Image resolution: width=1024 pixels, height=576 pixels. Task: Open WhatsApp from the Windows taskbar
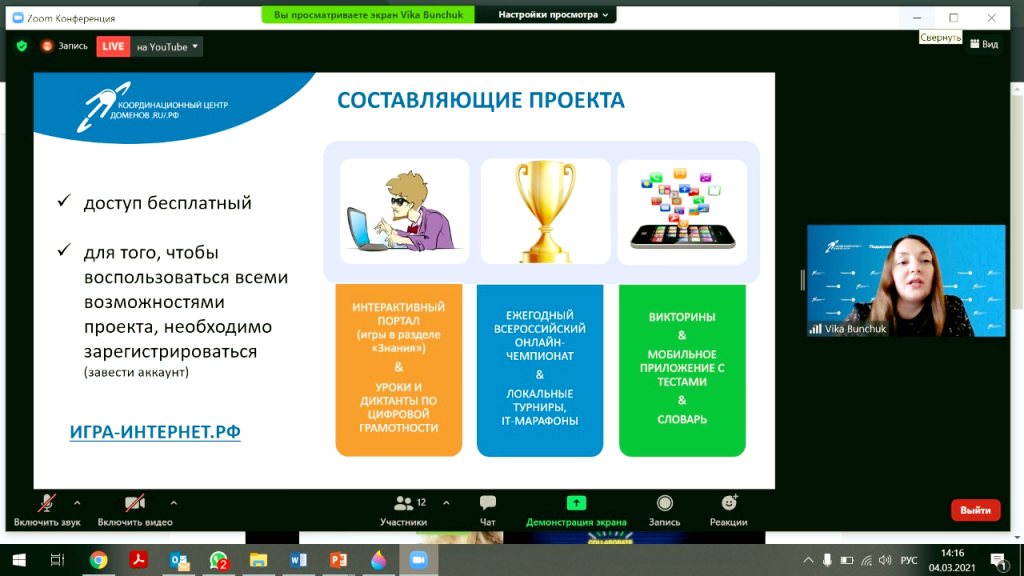[x=218, y=560]
